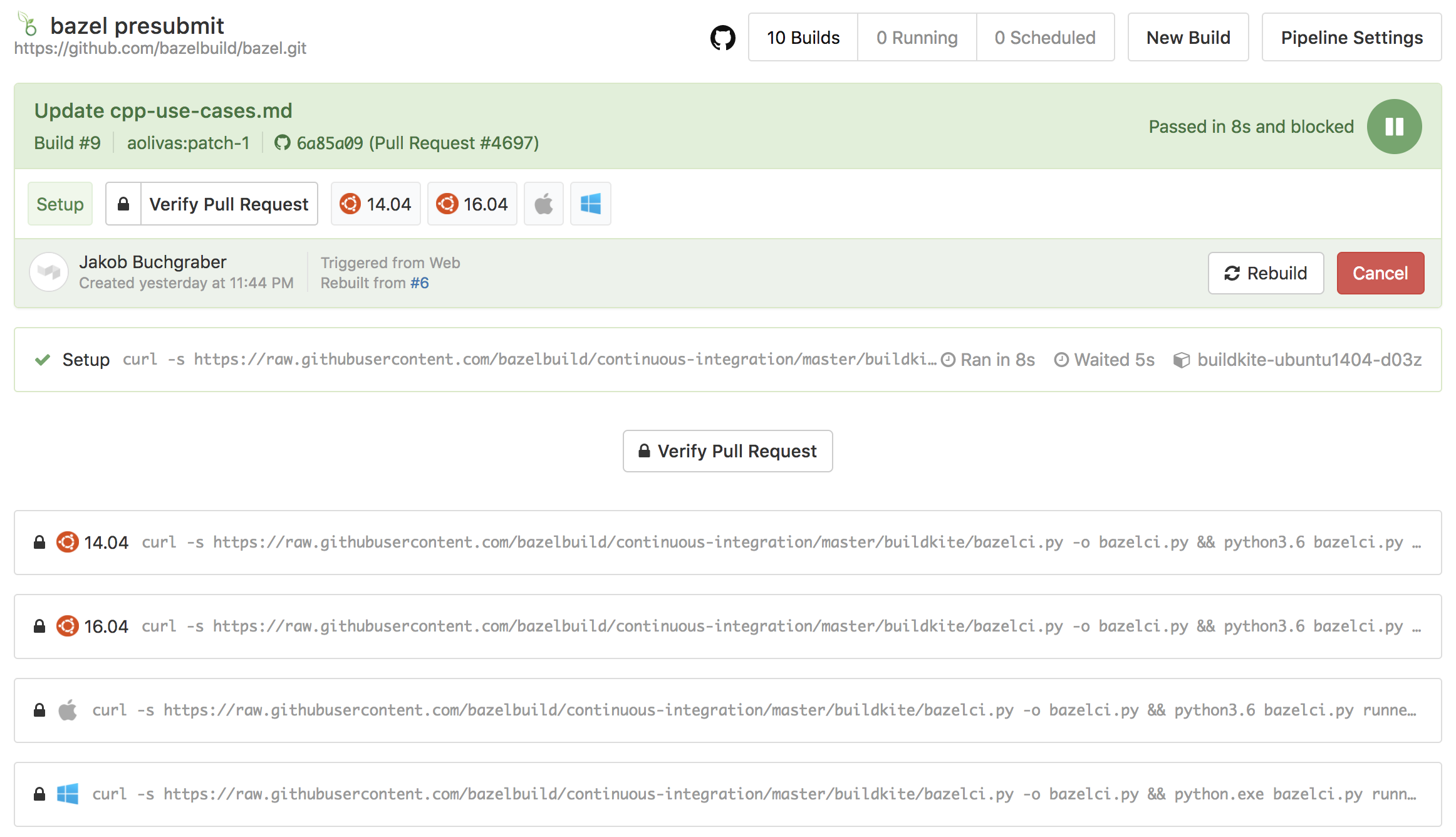Click GitHub icon beside commit 6a85a09
Viewport: 1456px width, 837px height.
point(283,143)
